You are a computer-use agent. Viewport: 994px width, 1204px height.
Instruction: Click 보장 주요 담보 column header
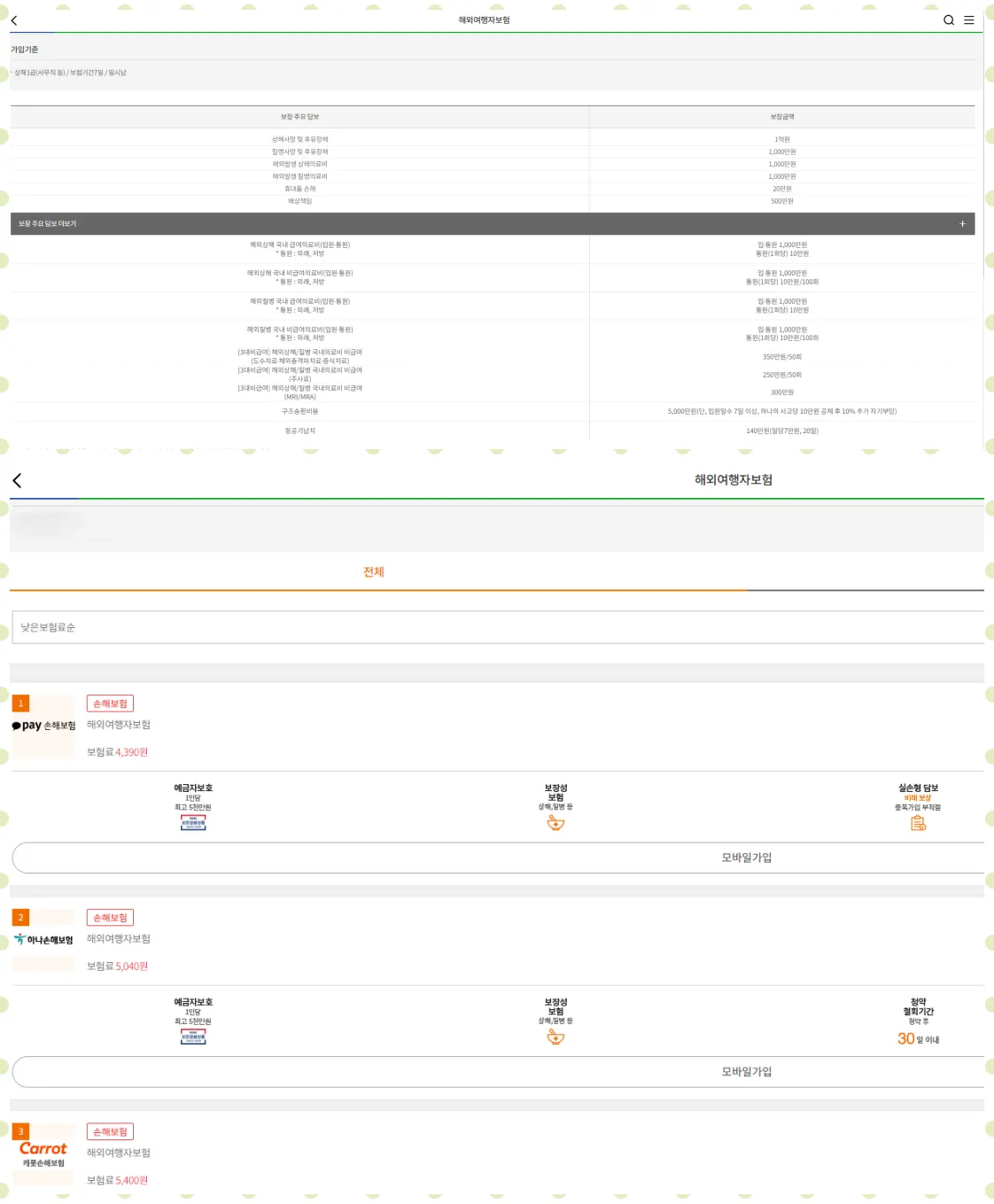(299, 117)
